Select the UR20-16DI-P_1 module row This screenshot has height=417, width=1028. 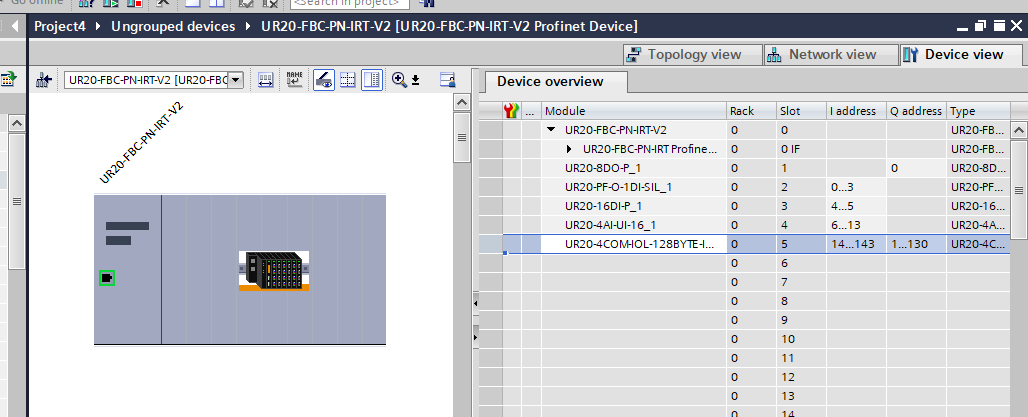pos(745,206)
